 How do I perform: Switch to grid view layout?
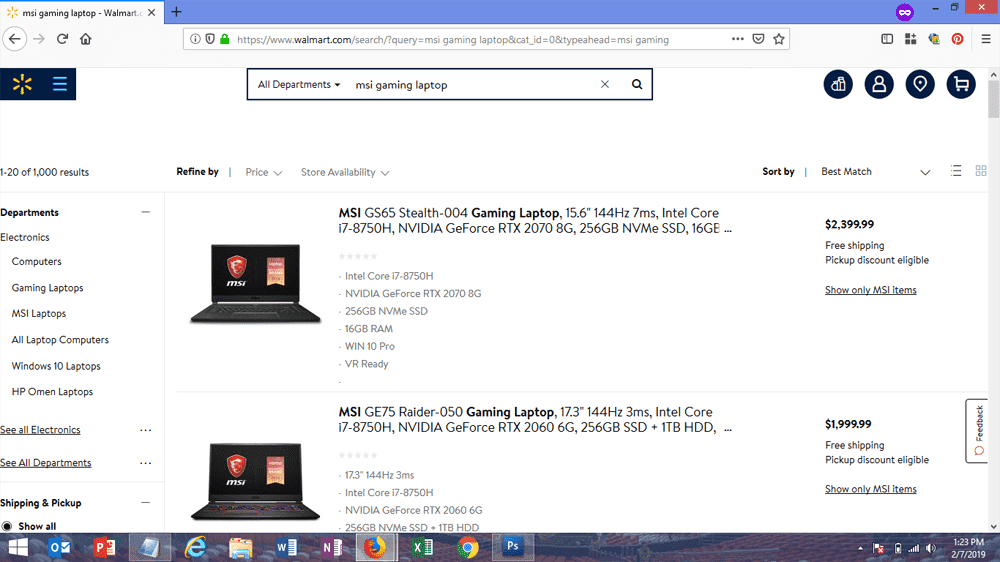(x=981, y=171)
